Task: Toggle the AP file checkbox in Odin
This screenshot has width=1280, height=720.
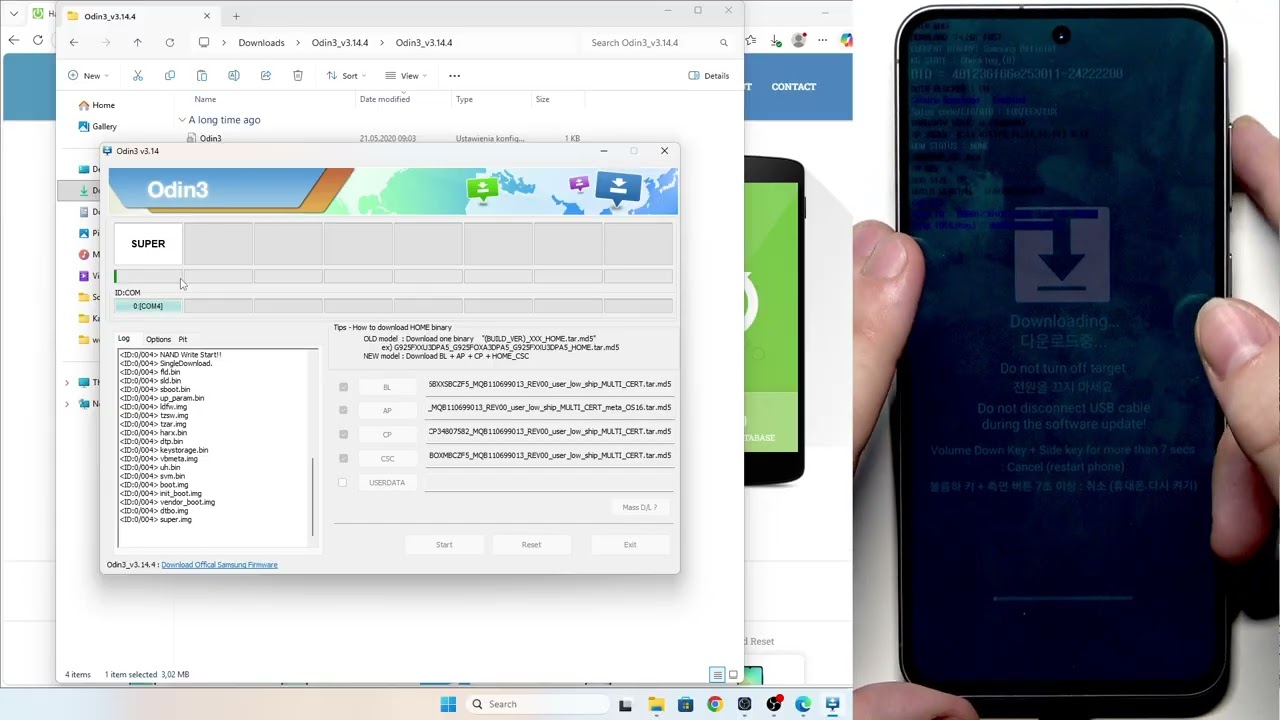Action: click(343, 410)
